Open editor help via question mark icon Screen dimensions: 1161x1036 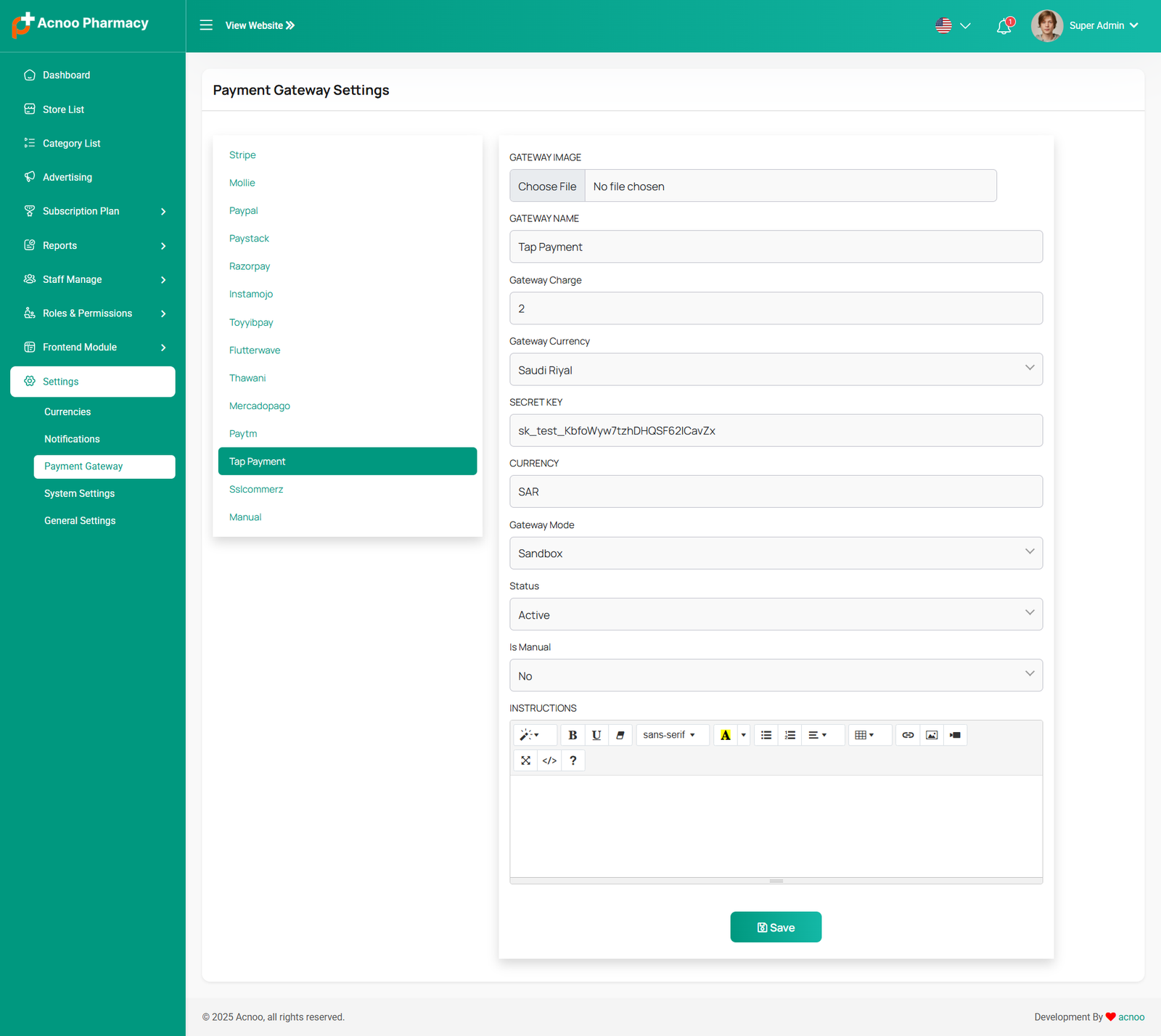[573, 760]
